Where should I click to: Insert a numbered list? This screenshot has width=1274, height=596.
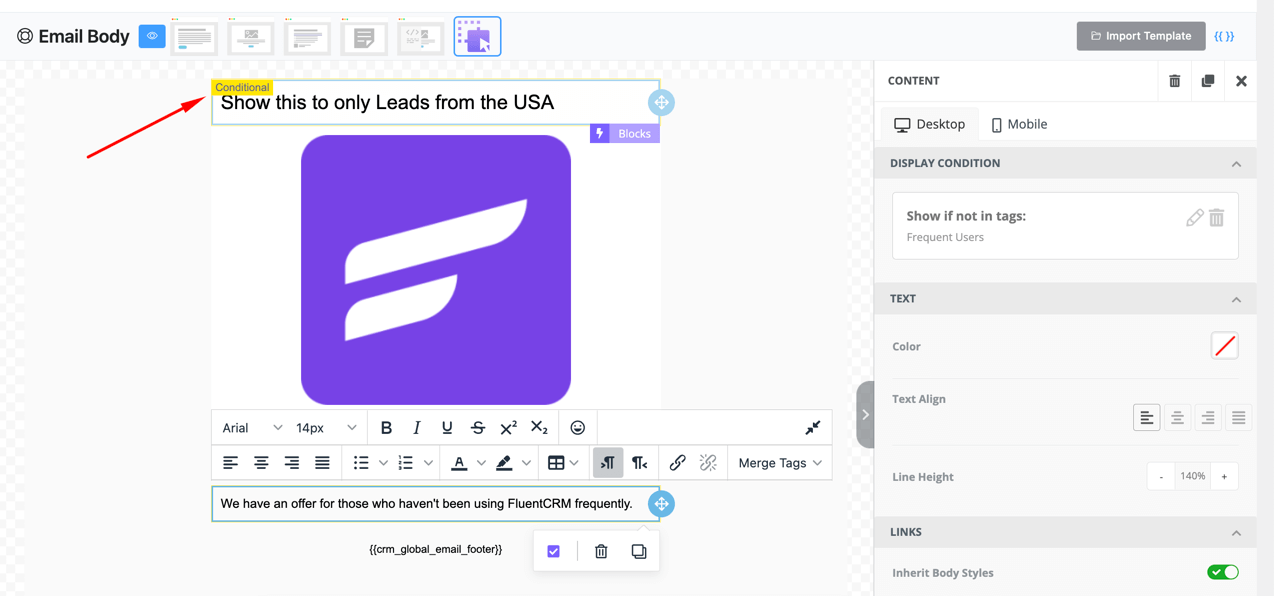[x=405, y=463]
